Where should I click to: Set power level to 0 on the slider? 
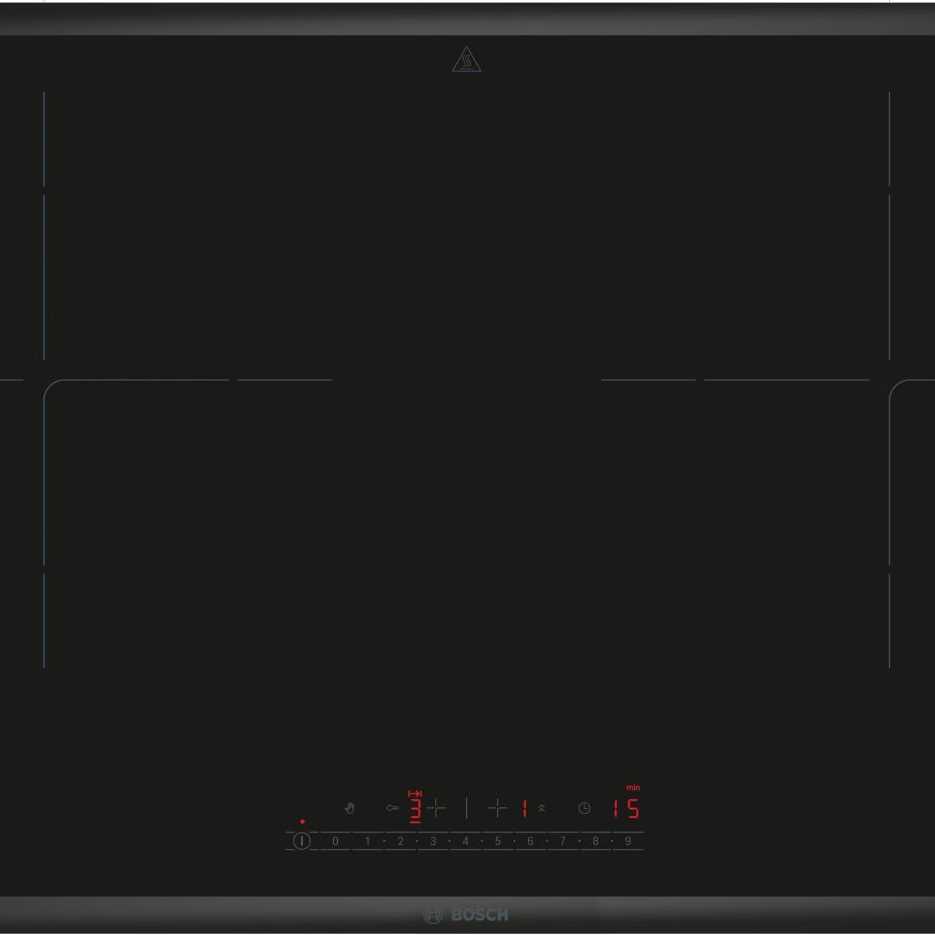click(x=335, y=842)
